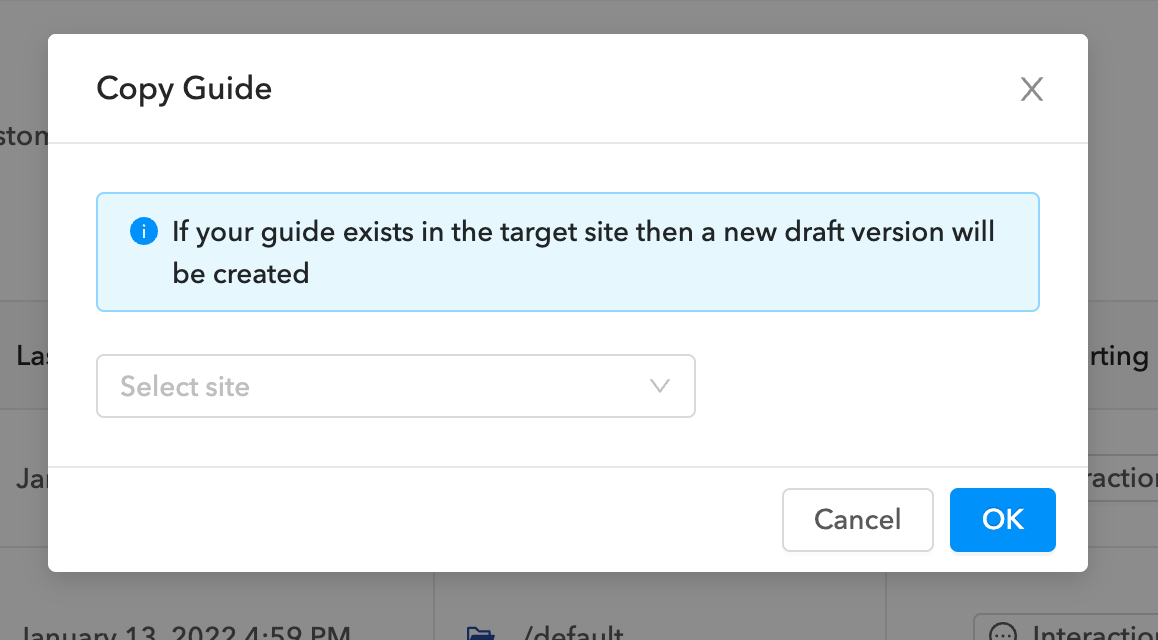Click the column header ending in 'rting'
The height and width of the screenshot is (640, 1158).
pyautogui.click(x=1118, y=355)
